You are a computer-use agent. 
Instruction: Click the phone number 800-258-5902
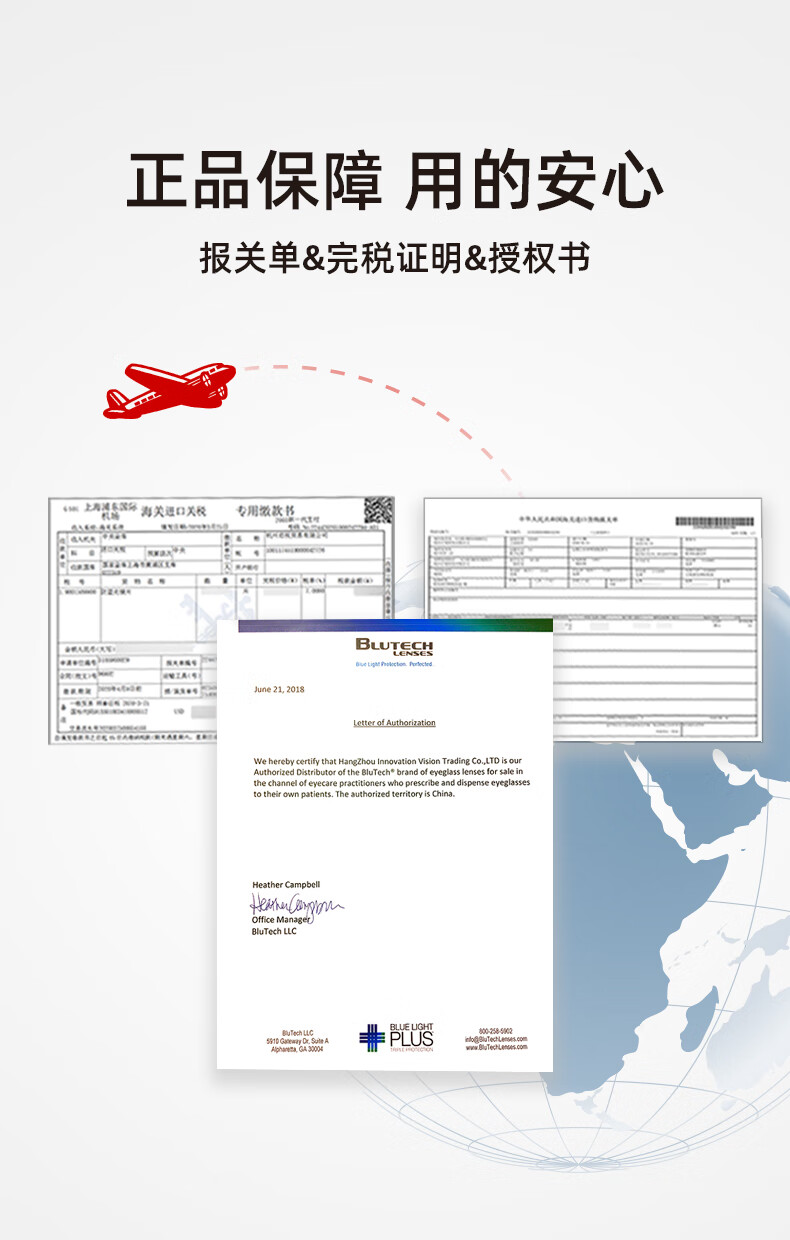496,1031
